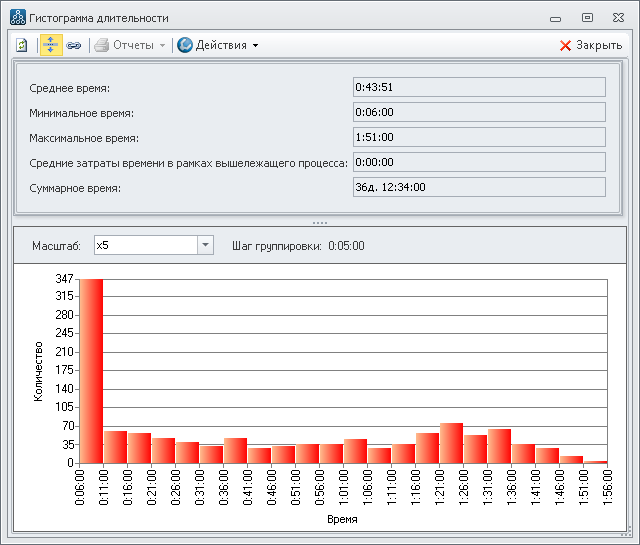
Task: Click the blue Действия round icon
Action: pyautogui.click(x=185, y=45)
